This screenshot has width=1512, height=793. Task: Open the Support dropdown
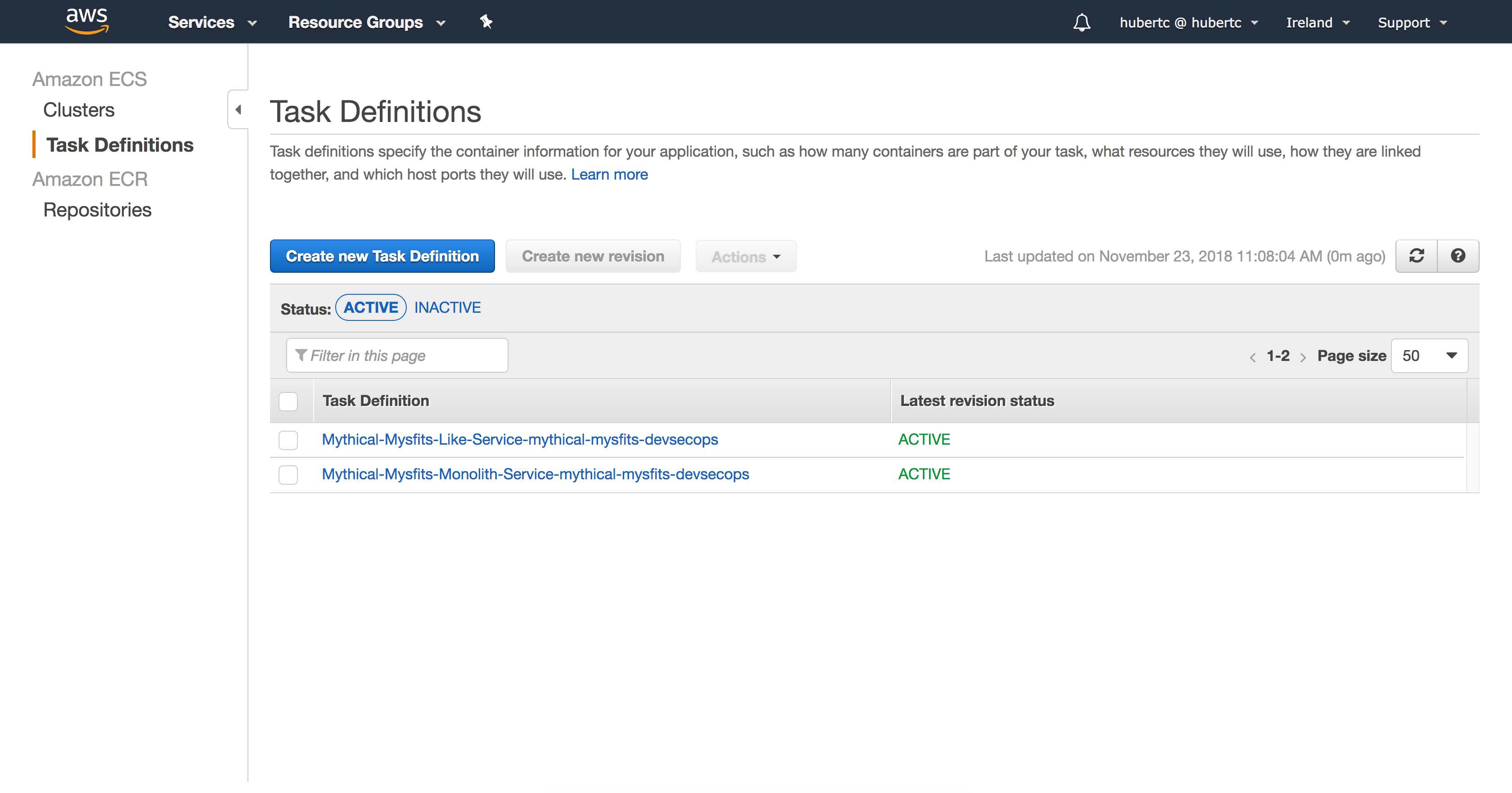click(1412, 23)
